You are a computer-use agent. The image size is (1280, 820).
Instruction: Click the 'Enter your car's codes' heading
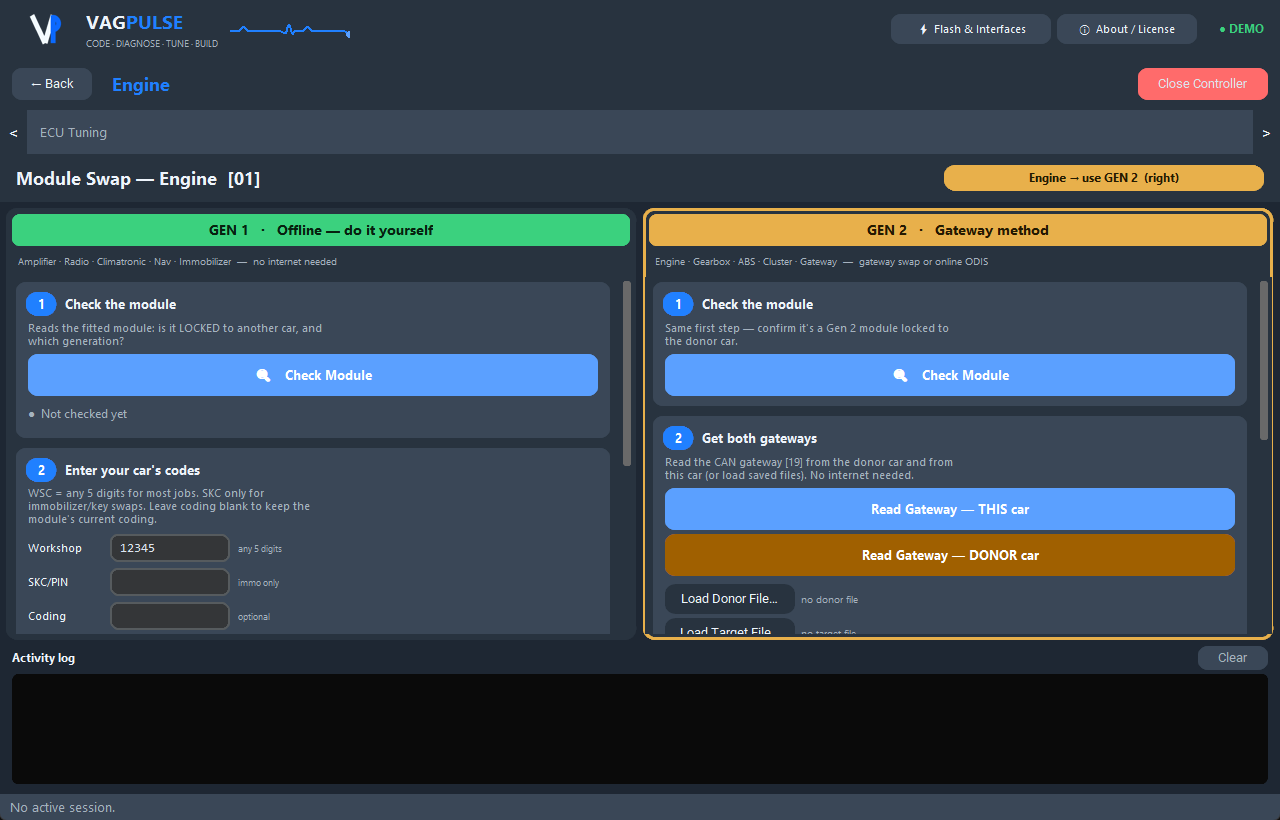(x=132, y=470)
